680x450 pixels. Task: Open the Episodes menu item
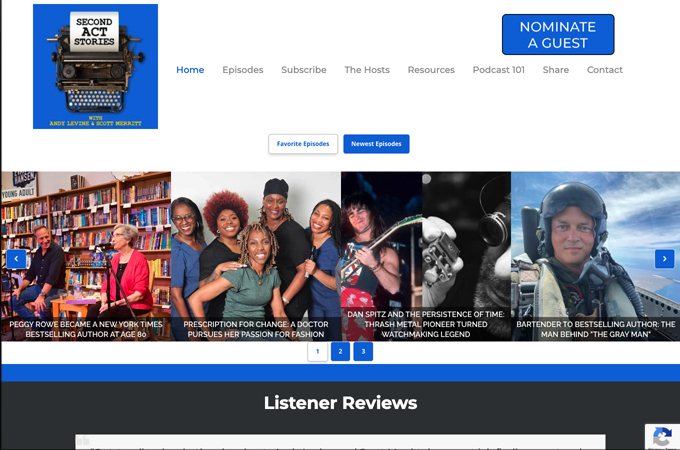pos(243,70)
